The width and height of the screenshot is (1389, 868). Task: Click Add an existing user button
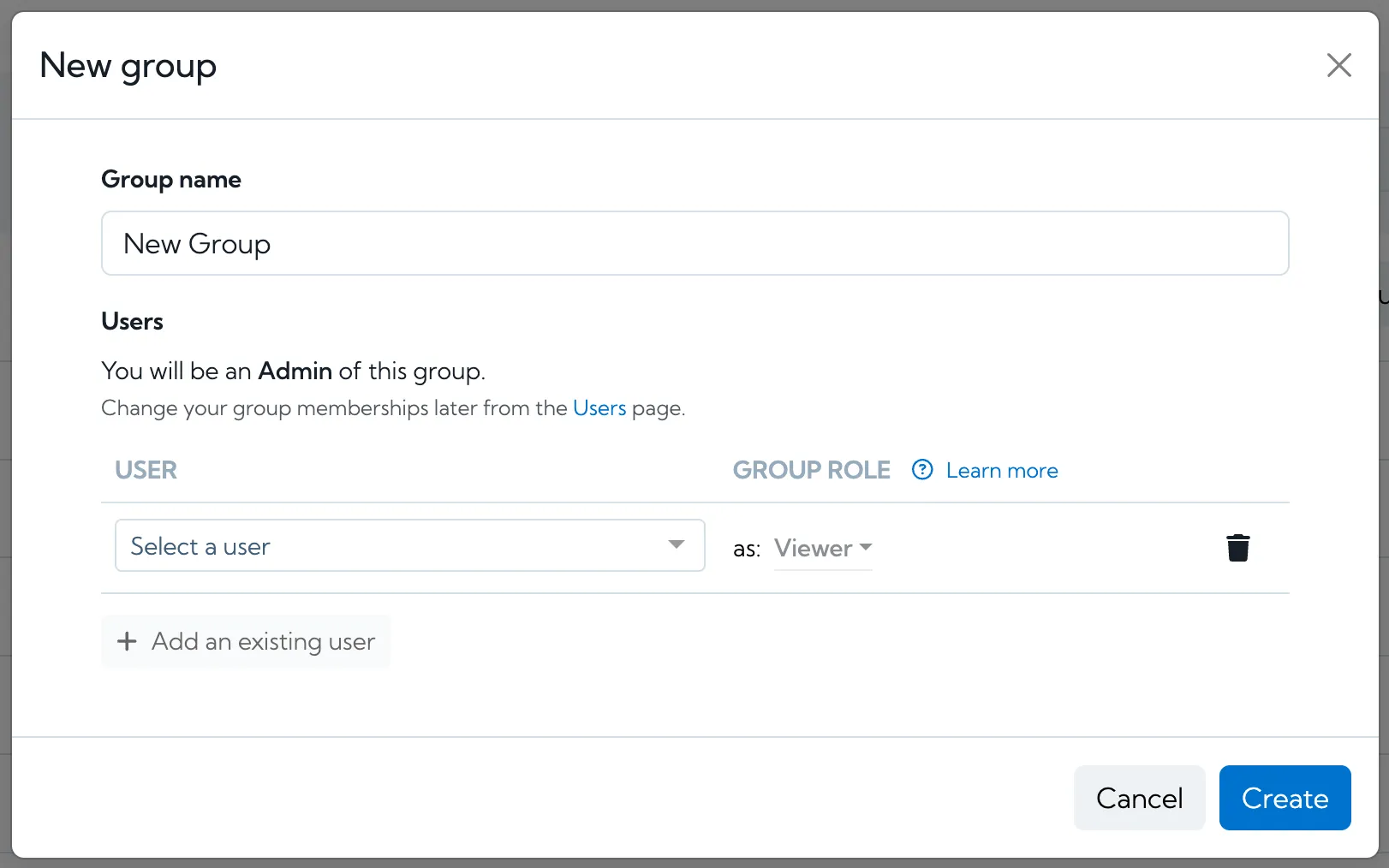(x=246, y=641)
